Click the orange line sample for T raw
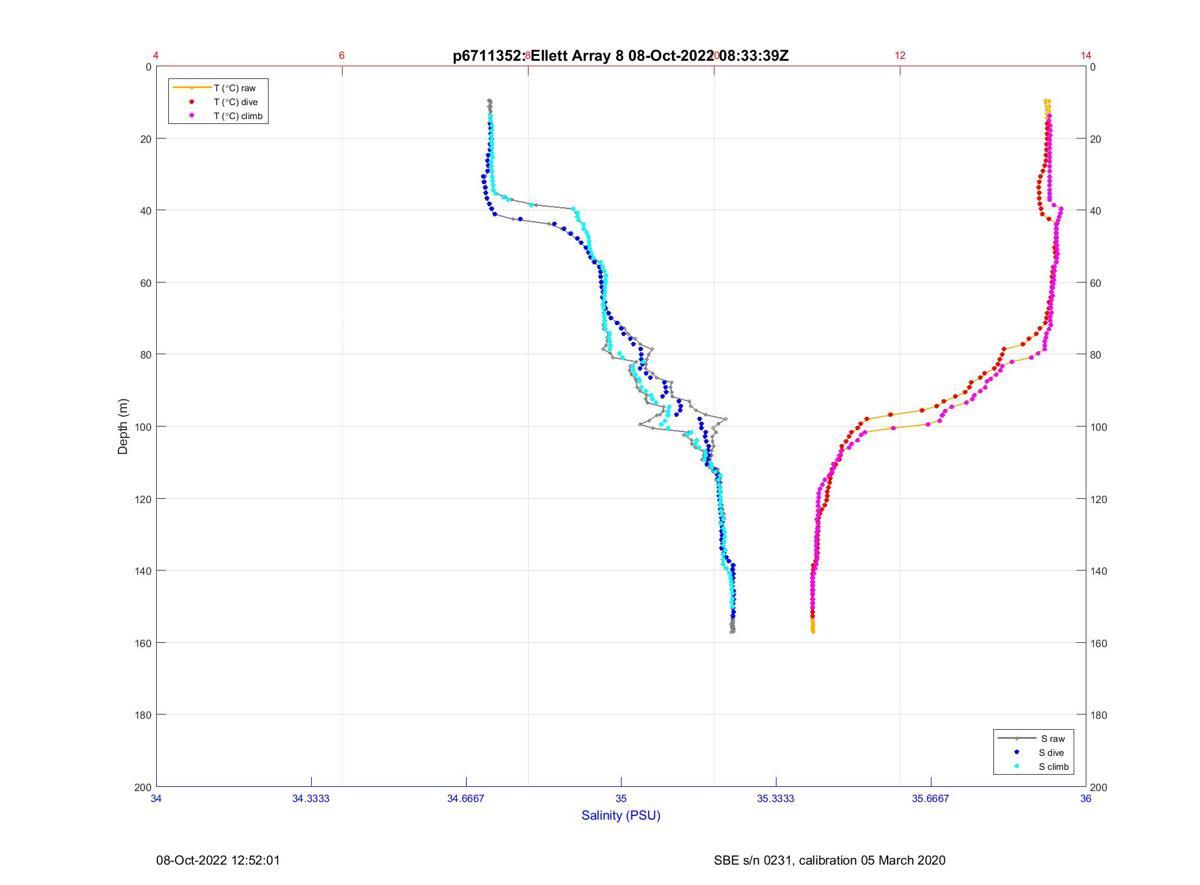The width and height of the screenshot is (1200, 885). click(192, 88)
